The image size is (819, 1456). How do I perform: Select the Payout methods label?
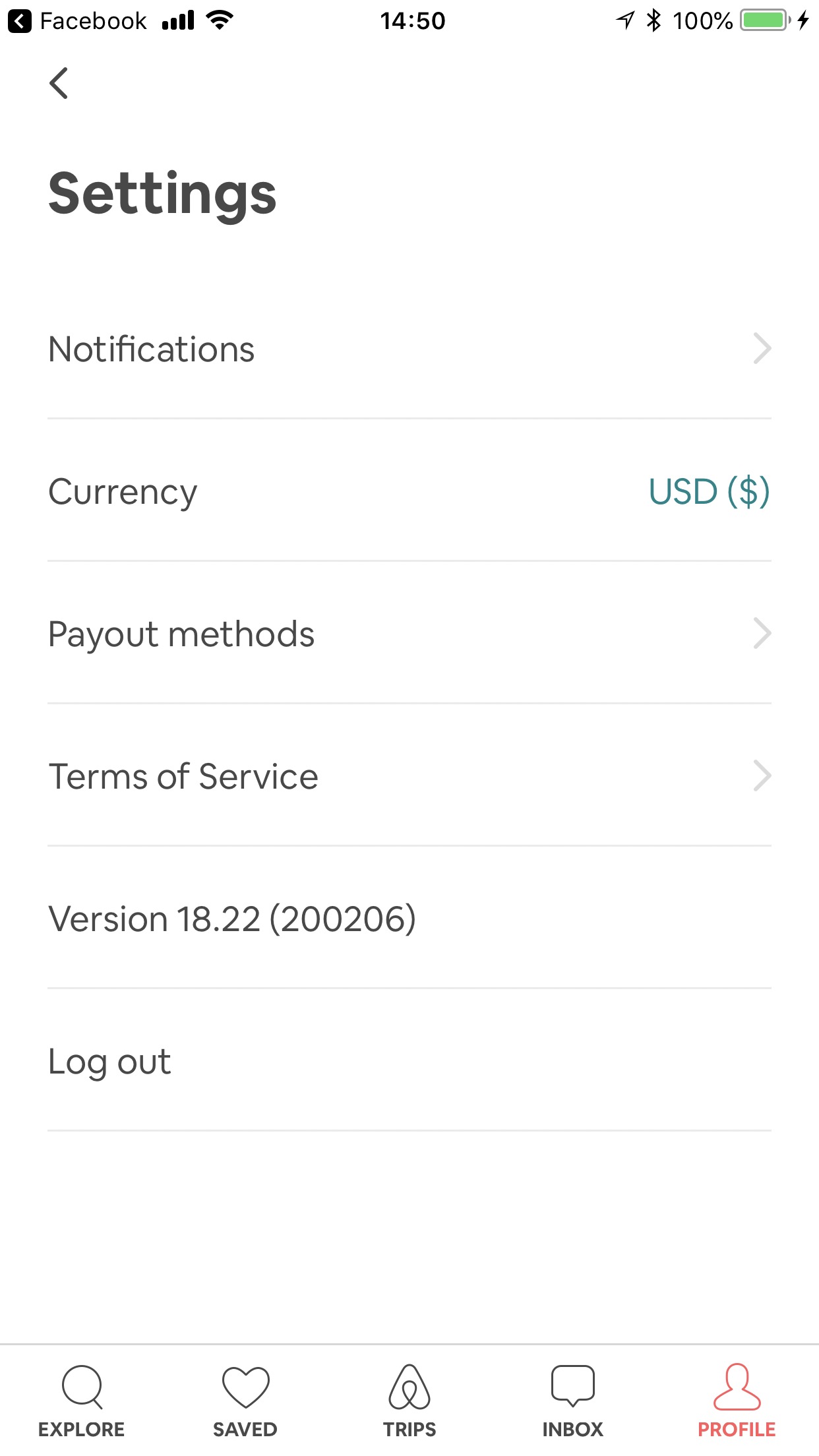181,634
